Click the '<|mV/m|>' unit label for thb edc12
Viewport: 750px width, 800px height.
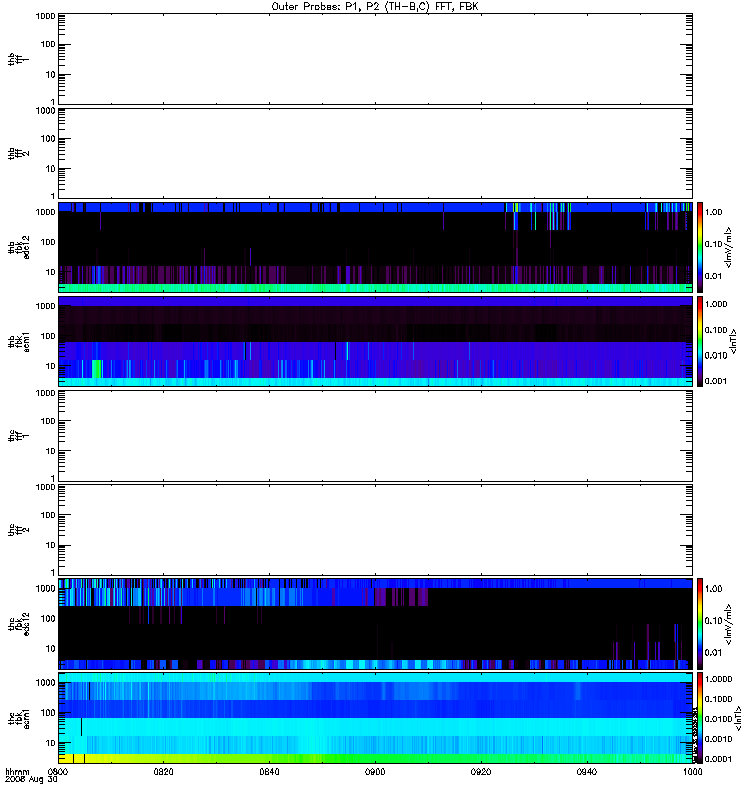coord(728,247)
